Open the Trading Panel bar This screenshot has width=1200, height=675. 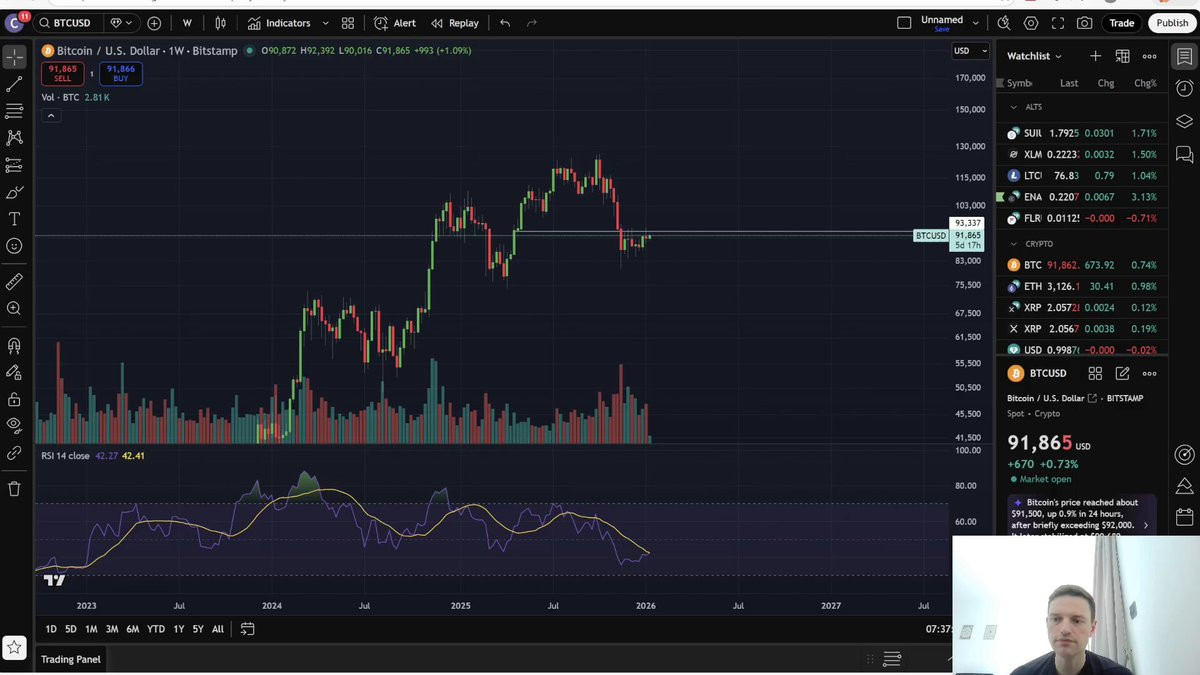pyautogui.click(x=71, y=659)
